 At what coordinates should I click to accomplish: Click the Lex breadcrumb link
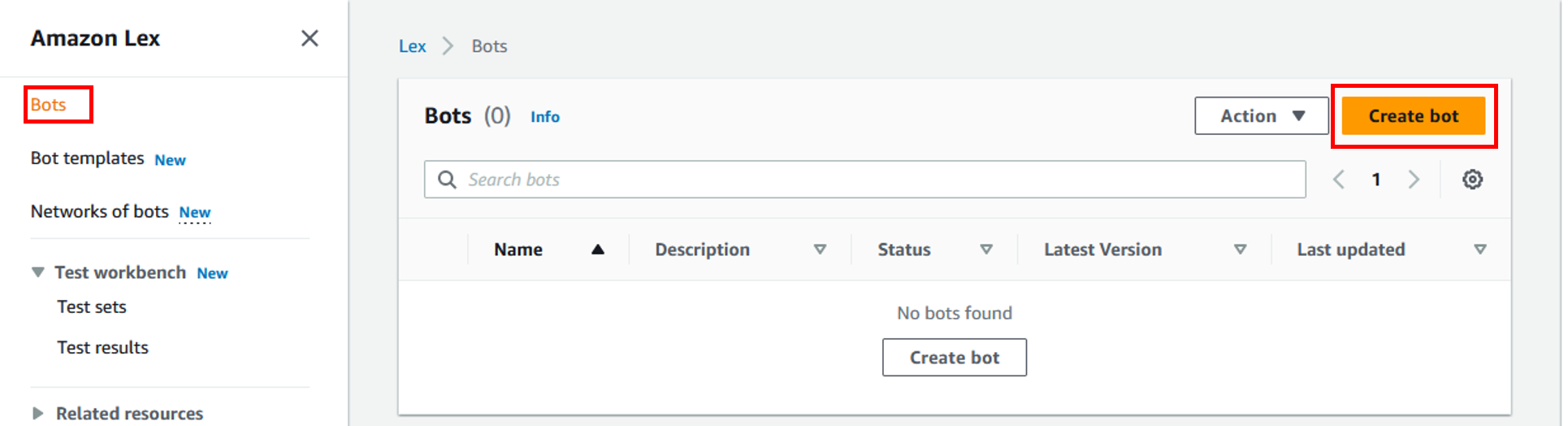click(412, 46)
